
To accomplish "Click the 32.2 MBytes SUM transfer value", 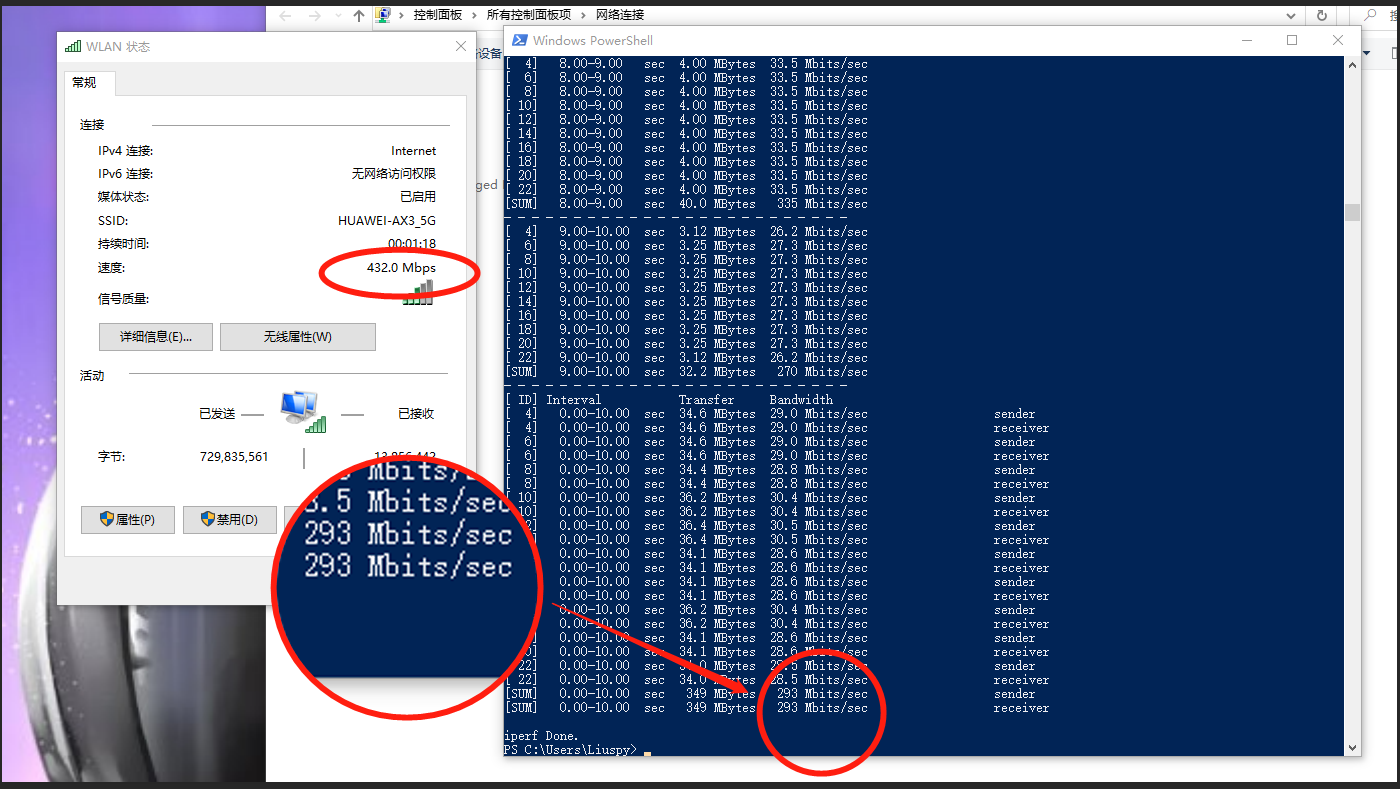I will 718,372.
